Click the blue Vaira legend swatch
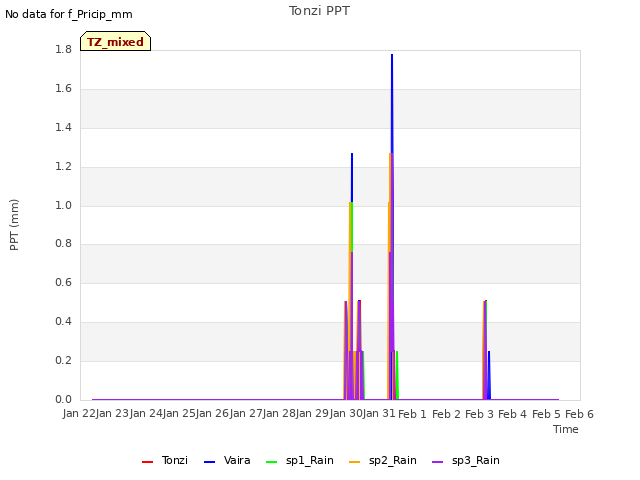640x480 pixels. [209, 462]
